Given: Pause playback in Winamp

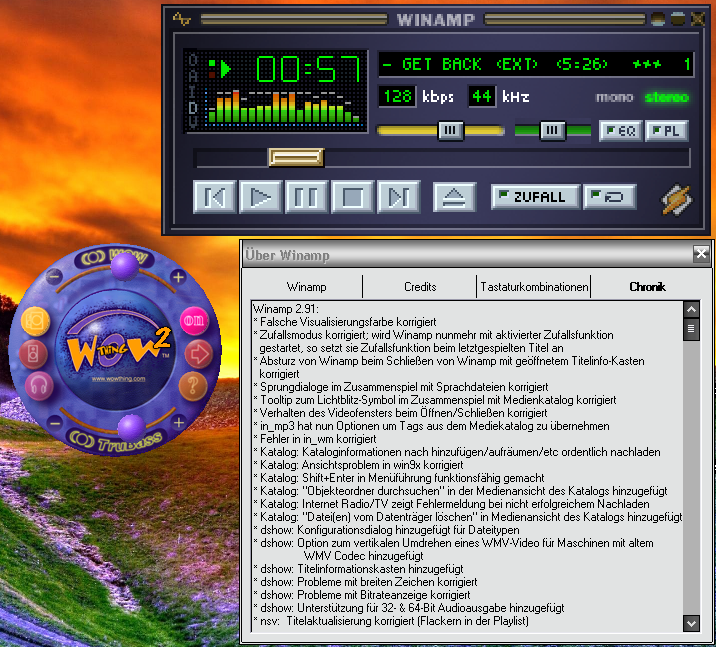Looking at the screenshot, I should pyautogui.click(x=306, y=197).
